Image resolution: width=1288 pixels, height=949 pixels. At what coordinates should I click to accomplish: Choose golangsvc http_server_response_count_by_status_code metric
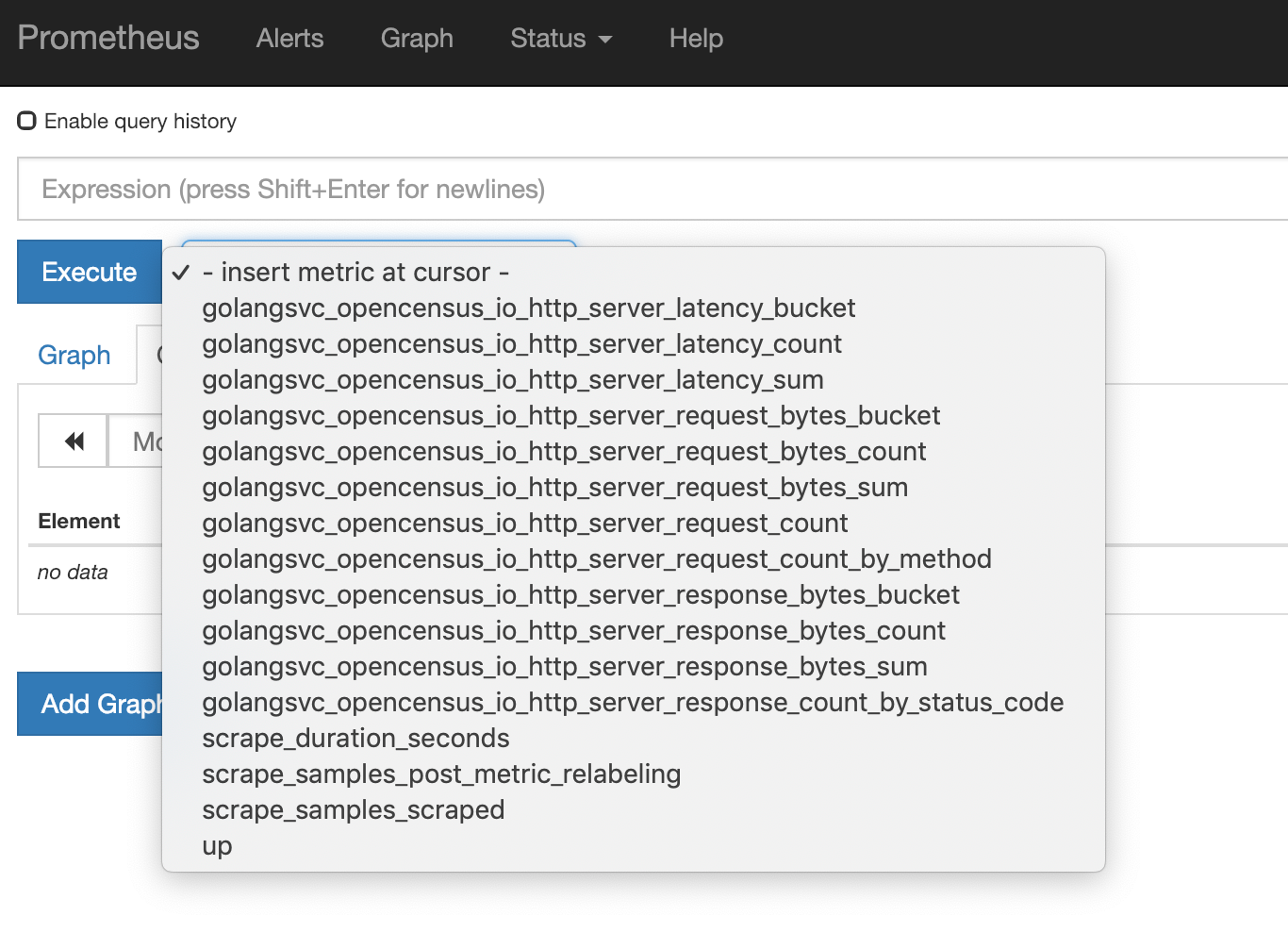click(x=632, y=703)
